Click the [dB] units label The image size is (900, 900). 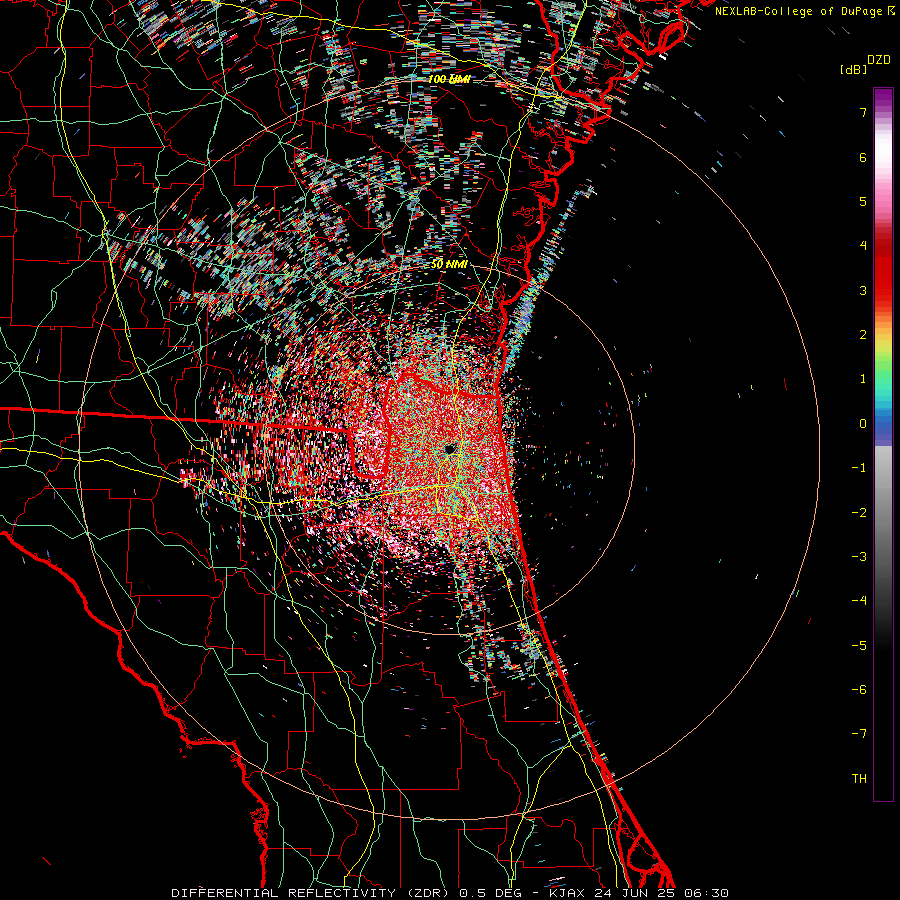[x=854, y=69]
